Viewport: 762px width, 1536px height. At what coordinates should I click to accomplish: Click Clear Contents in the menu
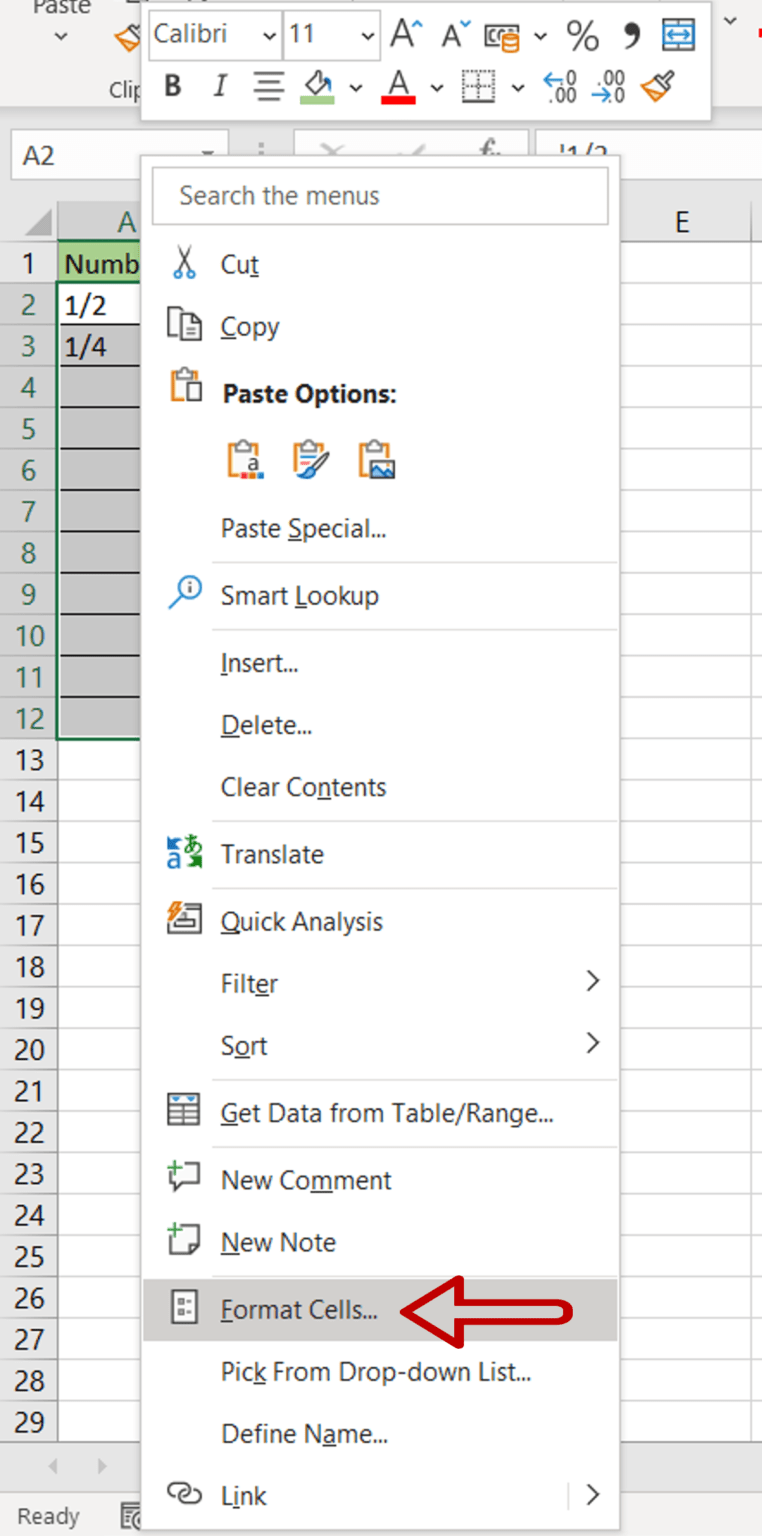click(x=303, y=787)
